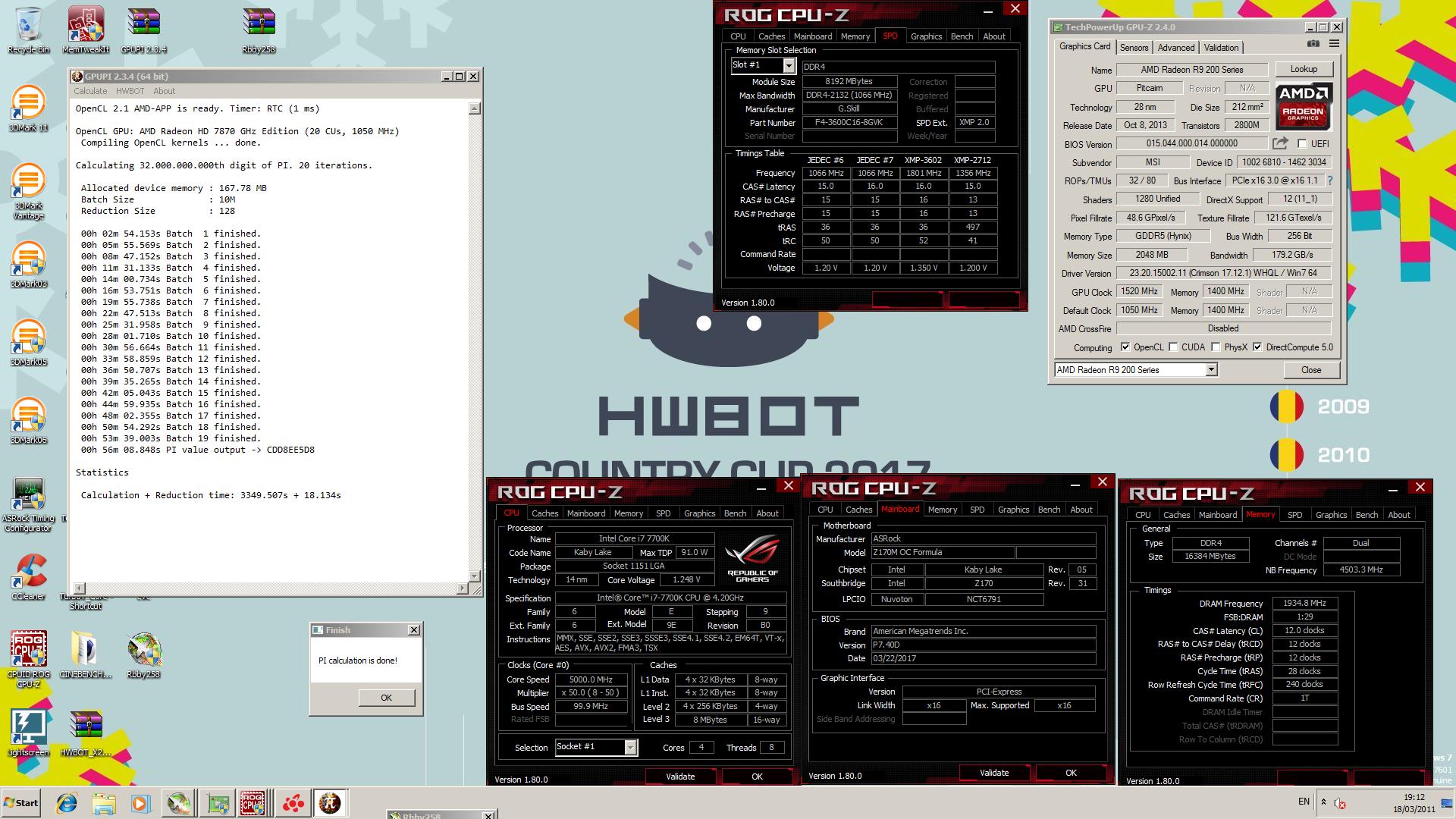The height and width of the screenshot is (819, 1456).
Task: Click the Part Number field F4-3600C16-8GVK
Action: pos(849,122)
